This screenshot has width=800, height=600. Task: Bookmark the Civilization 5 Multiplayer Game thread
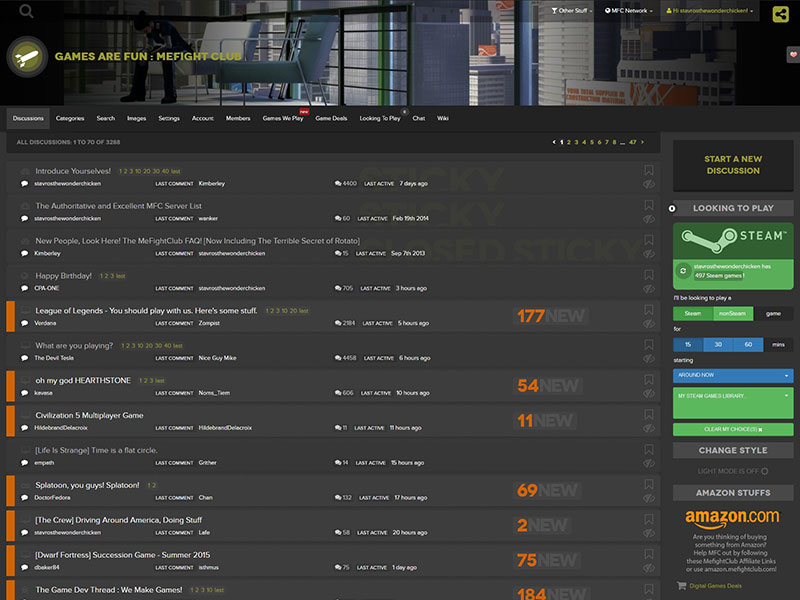(x=648, y=414)
